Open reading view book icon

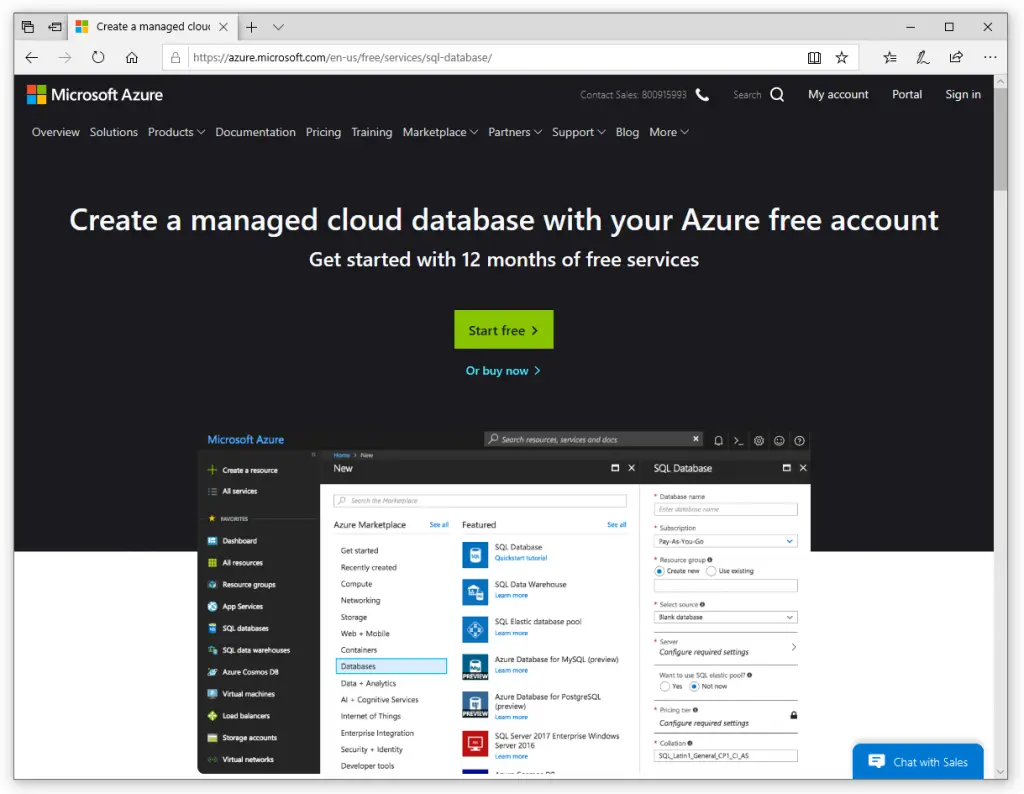point(814,57)
